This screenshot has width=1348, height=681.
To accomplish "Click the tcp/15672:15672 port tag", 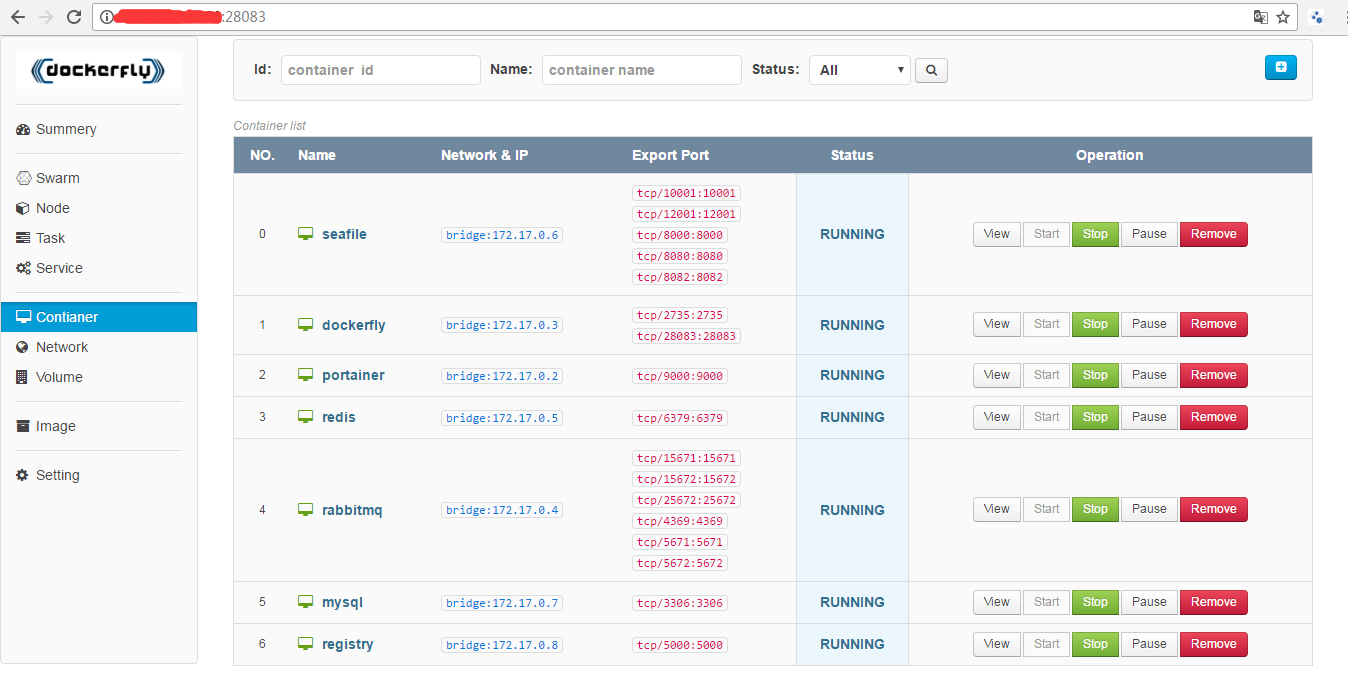I will (686, 479).
